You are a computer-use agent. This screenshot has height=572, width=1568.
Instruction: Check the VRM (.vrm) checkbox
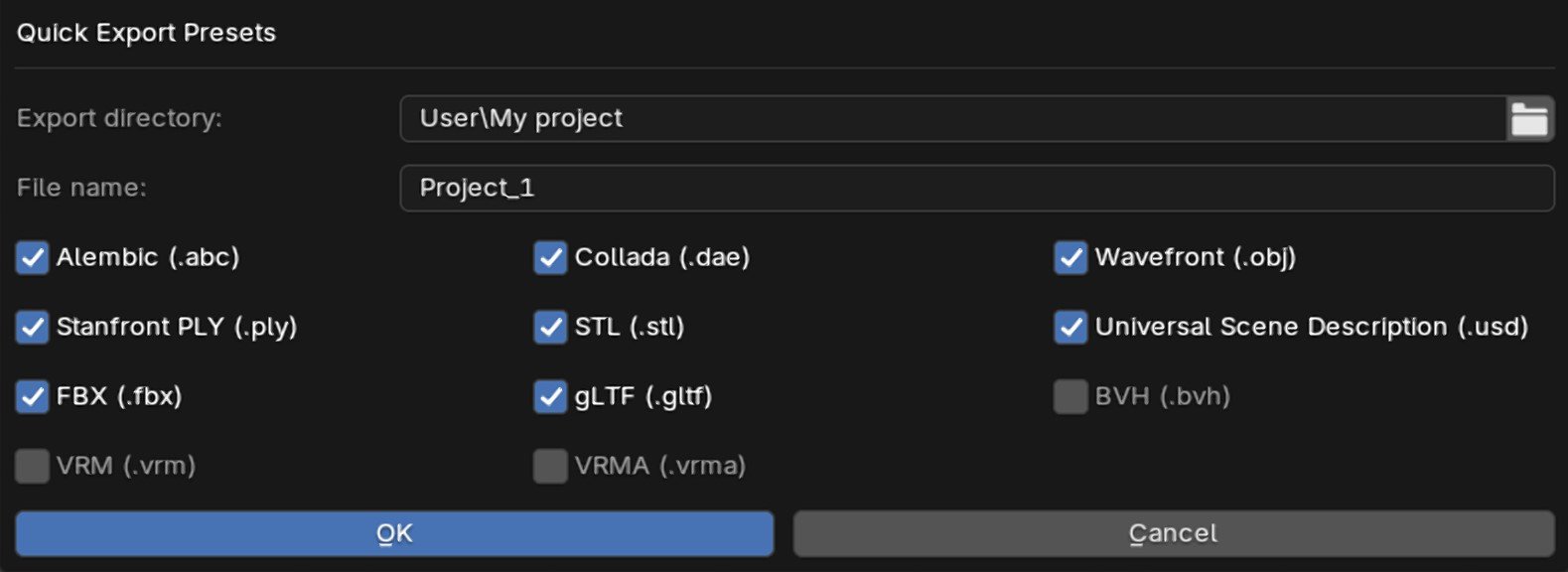(31, 465)
